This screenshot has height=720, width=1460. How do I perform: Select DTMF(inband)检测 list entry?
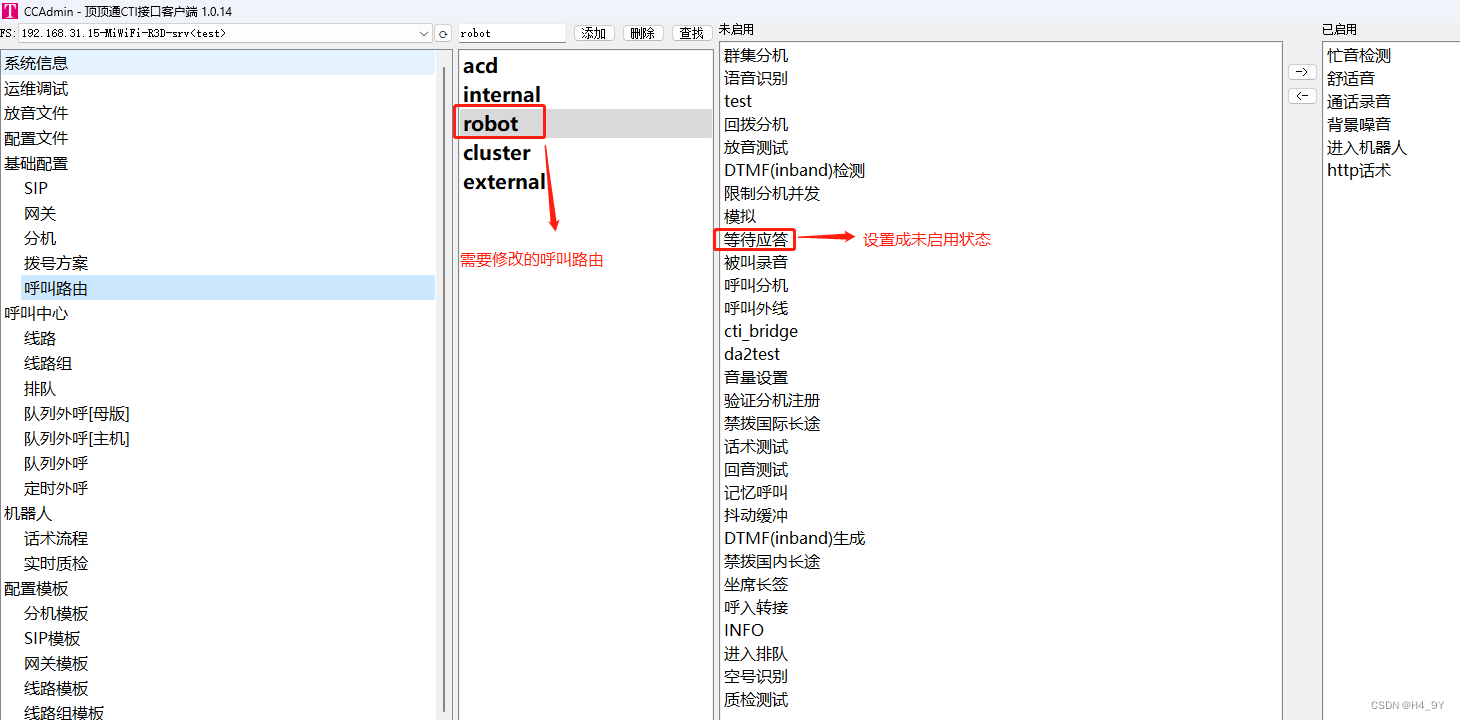[x=794, y=170]
